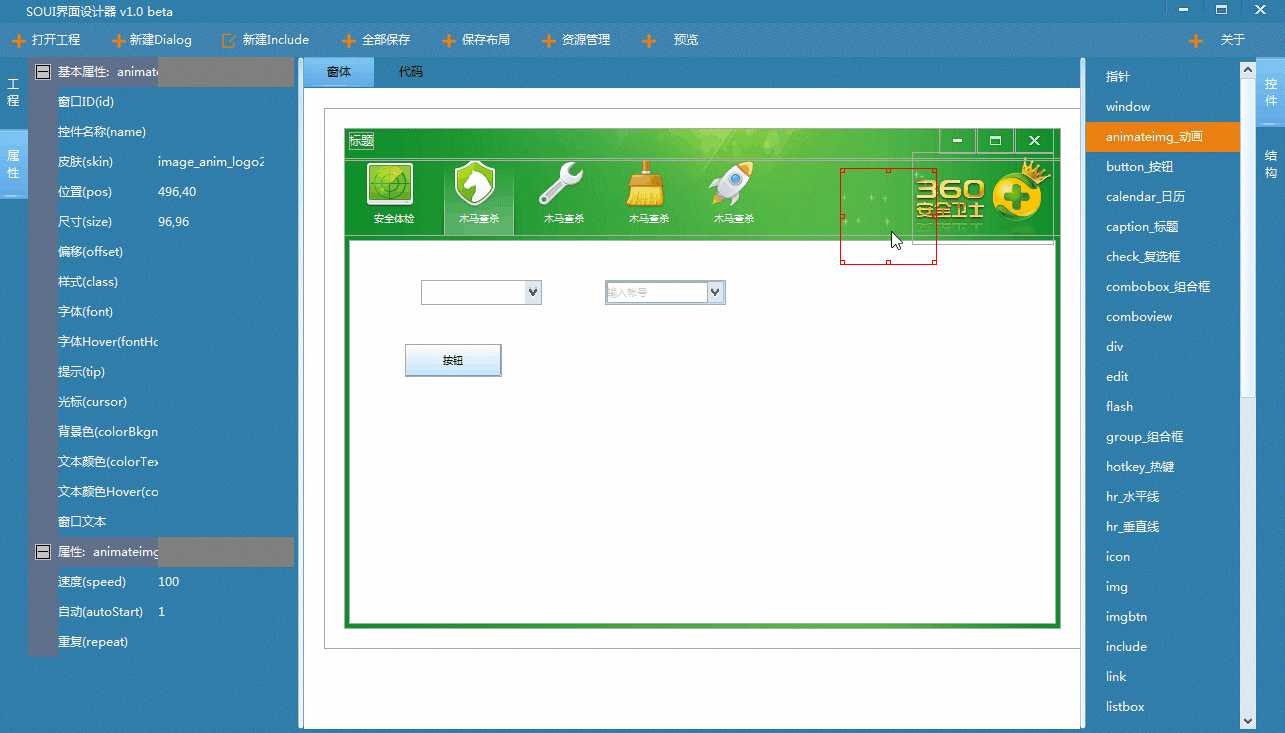Click the 预览 preview button
The width and height of the screenshot is (1285, 733).
(x=671, y=40)
